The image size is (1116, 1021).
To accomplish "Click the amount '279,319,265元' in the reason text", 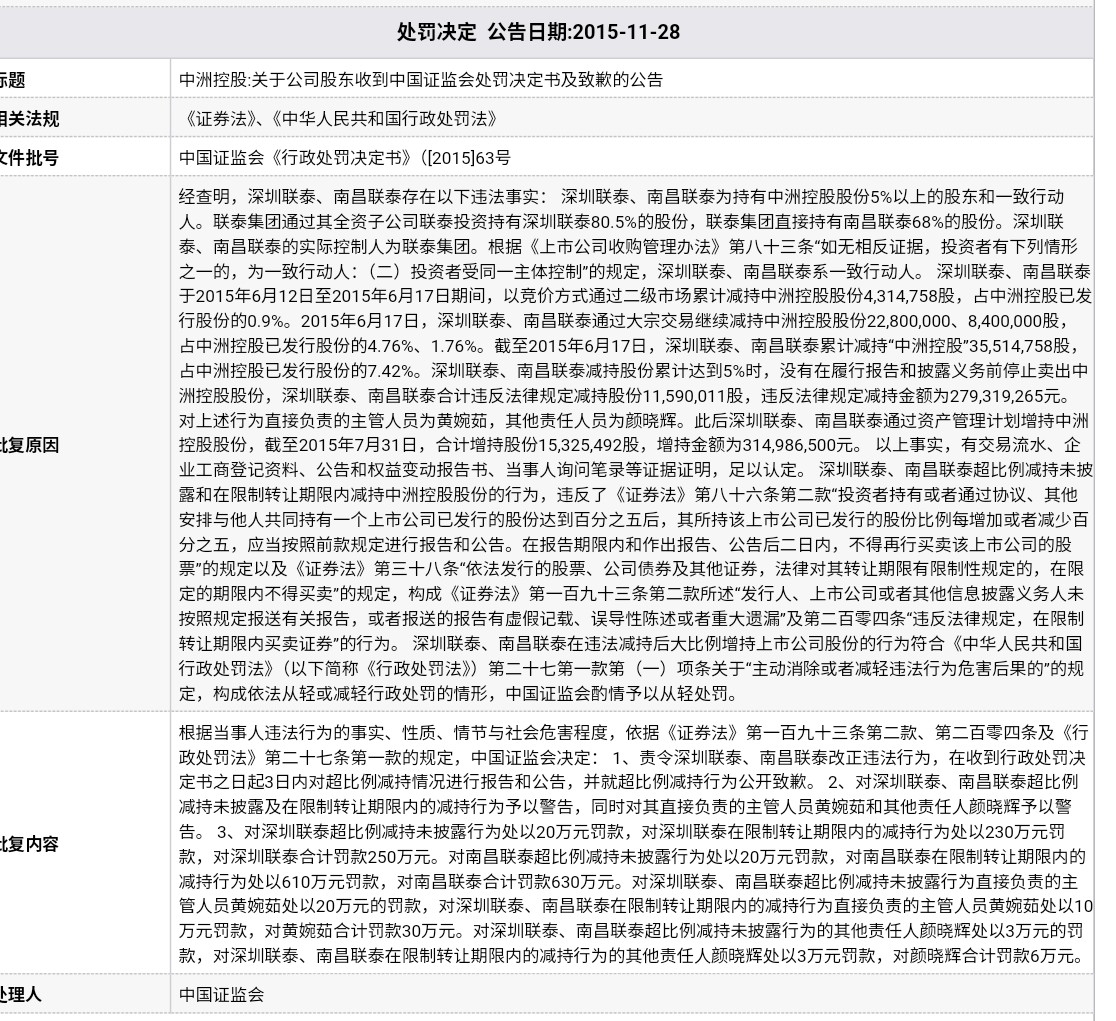I will (x=1004, y=396).
